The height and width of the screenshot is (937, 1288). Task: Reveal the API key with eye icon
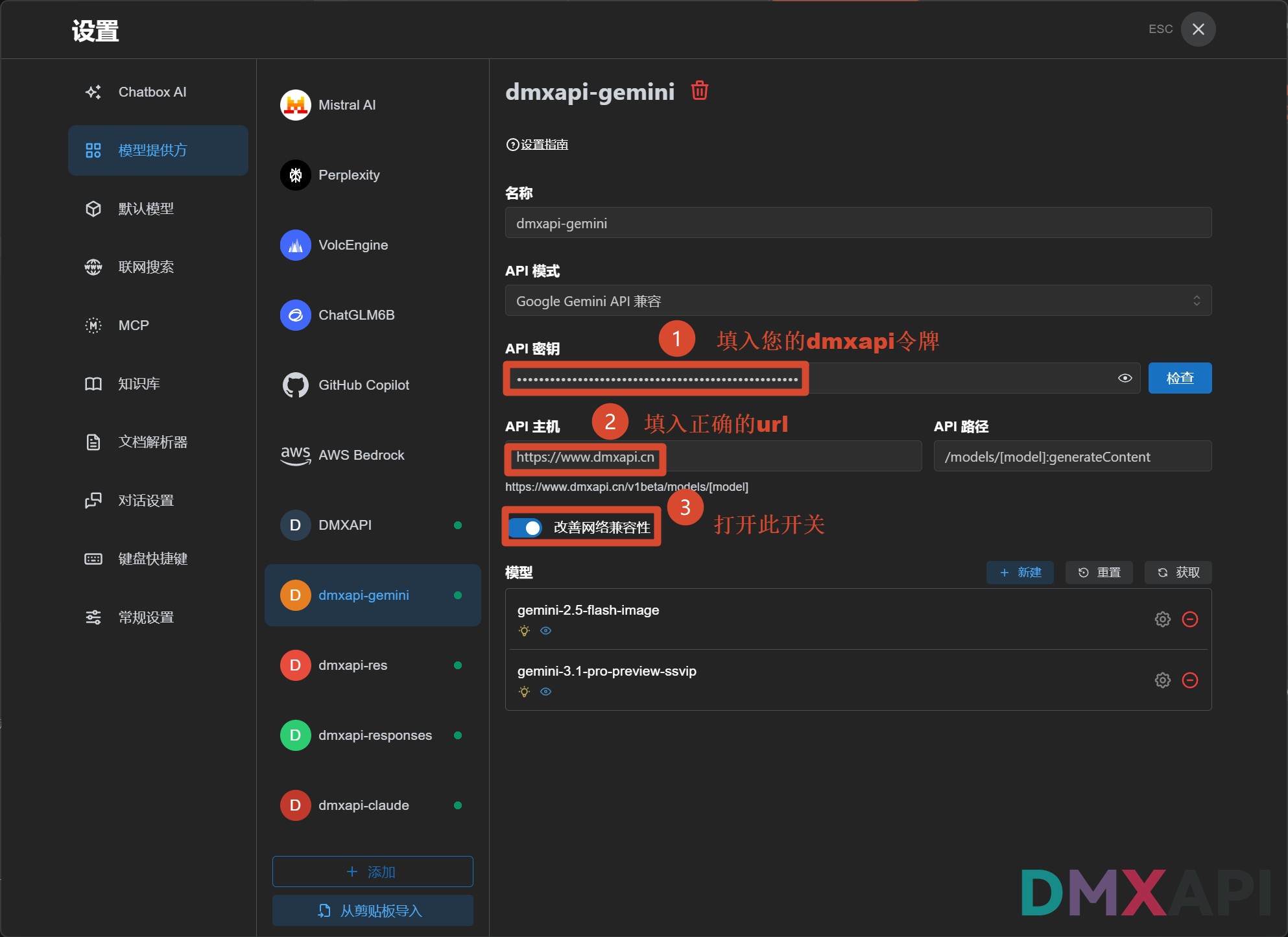coord(1125,378)
